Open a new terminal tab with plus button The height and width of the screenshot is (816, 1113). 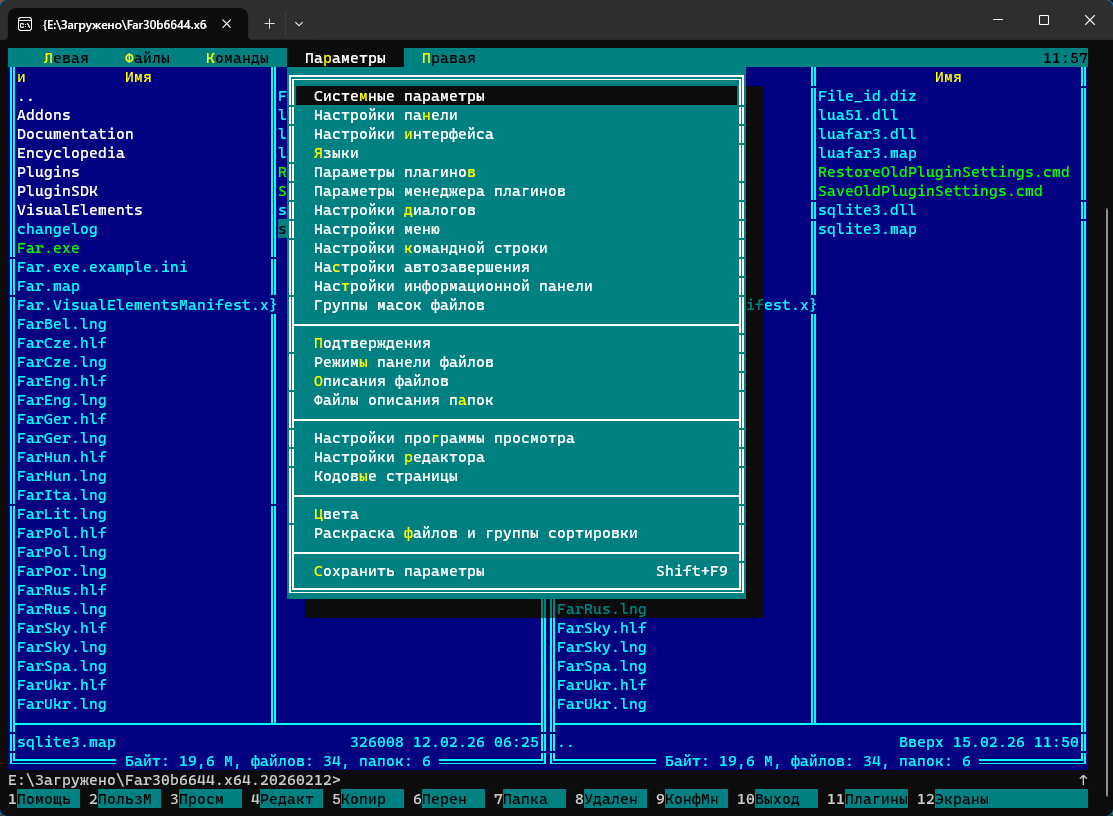pyautogui.click(x=269, y=22)
